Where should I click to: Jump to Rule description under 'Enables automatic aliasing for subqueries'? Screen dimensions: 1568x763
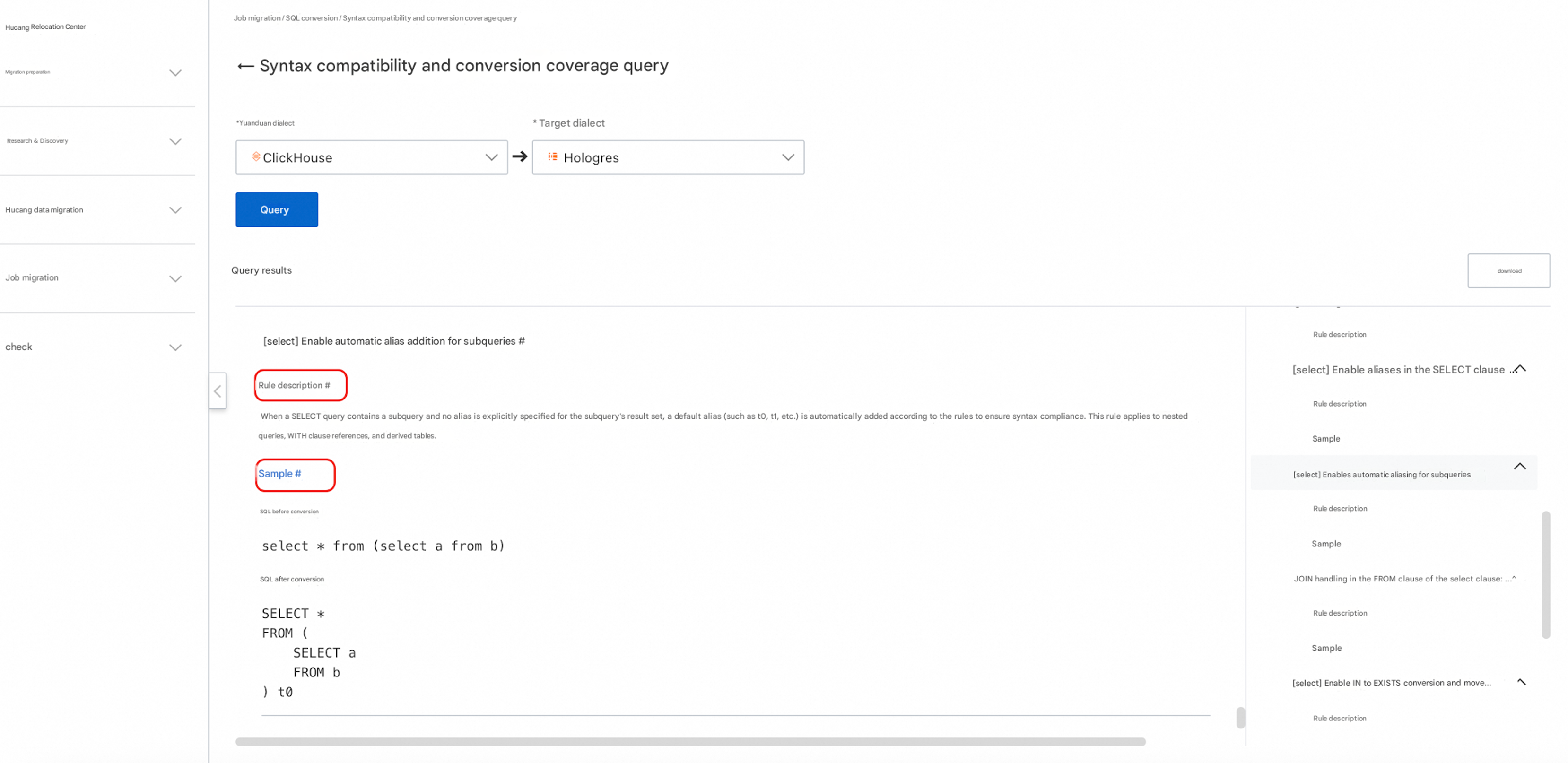tap(1340, 509)
